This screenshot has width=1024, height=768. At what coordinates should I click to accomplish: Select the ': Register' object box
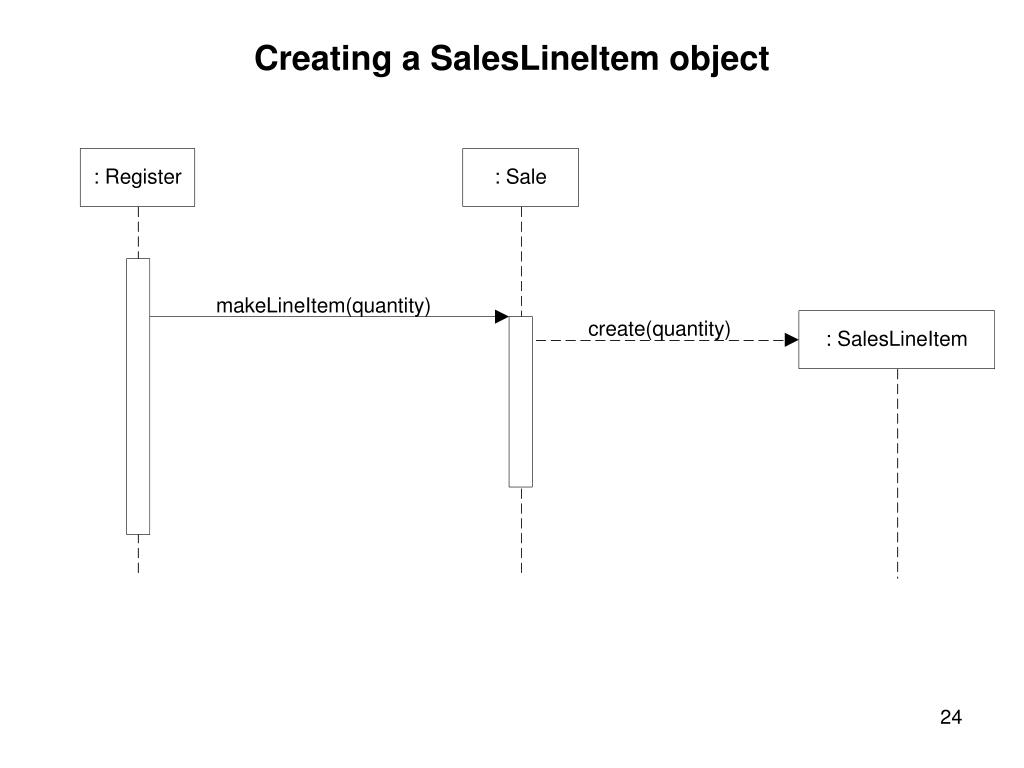coord(137,177)
